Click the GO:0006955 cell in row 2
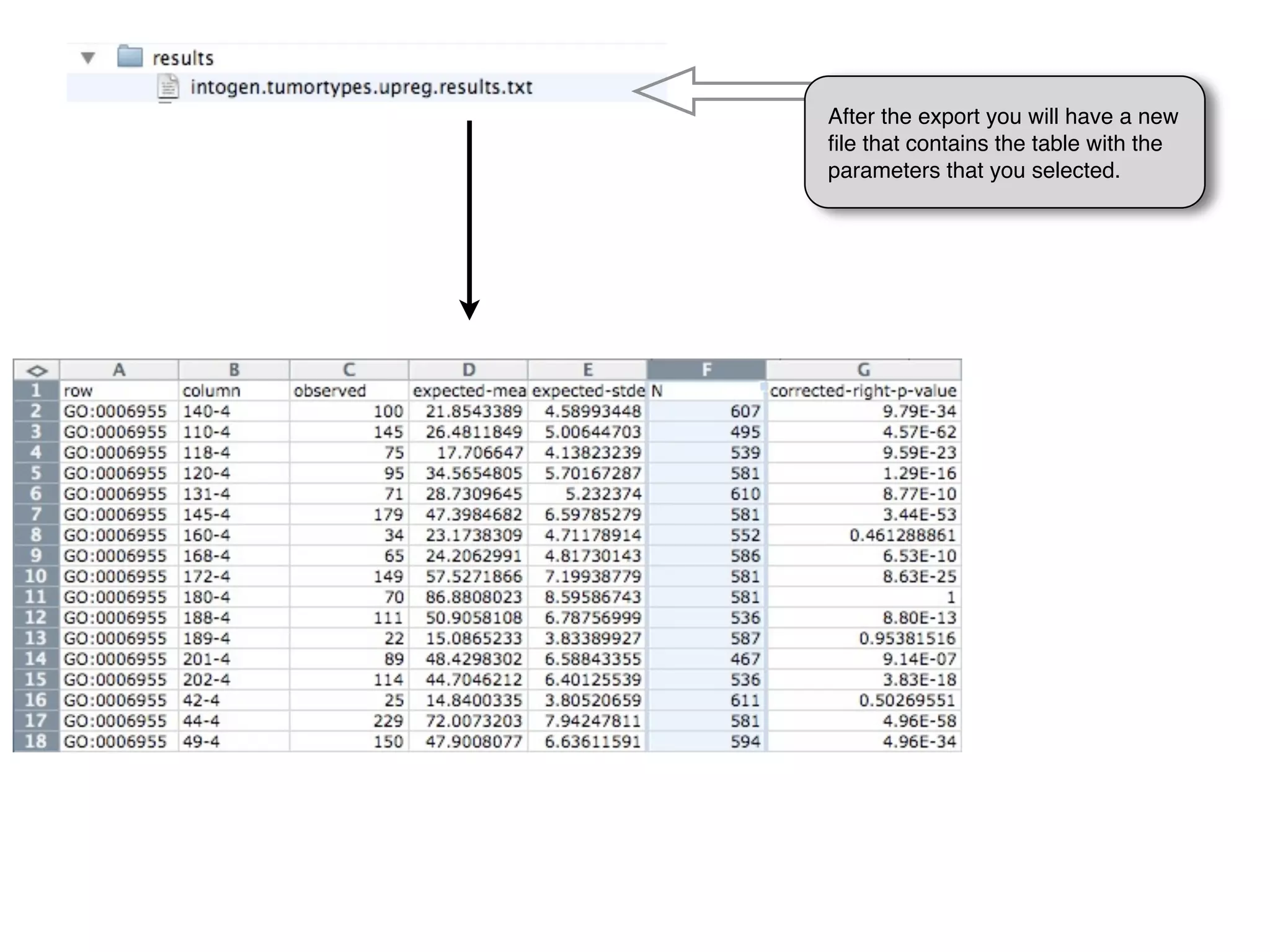Viewport: 1270px width, 952px height. [x=119, y=411]
